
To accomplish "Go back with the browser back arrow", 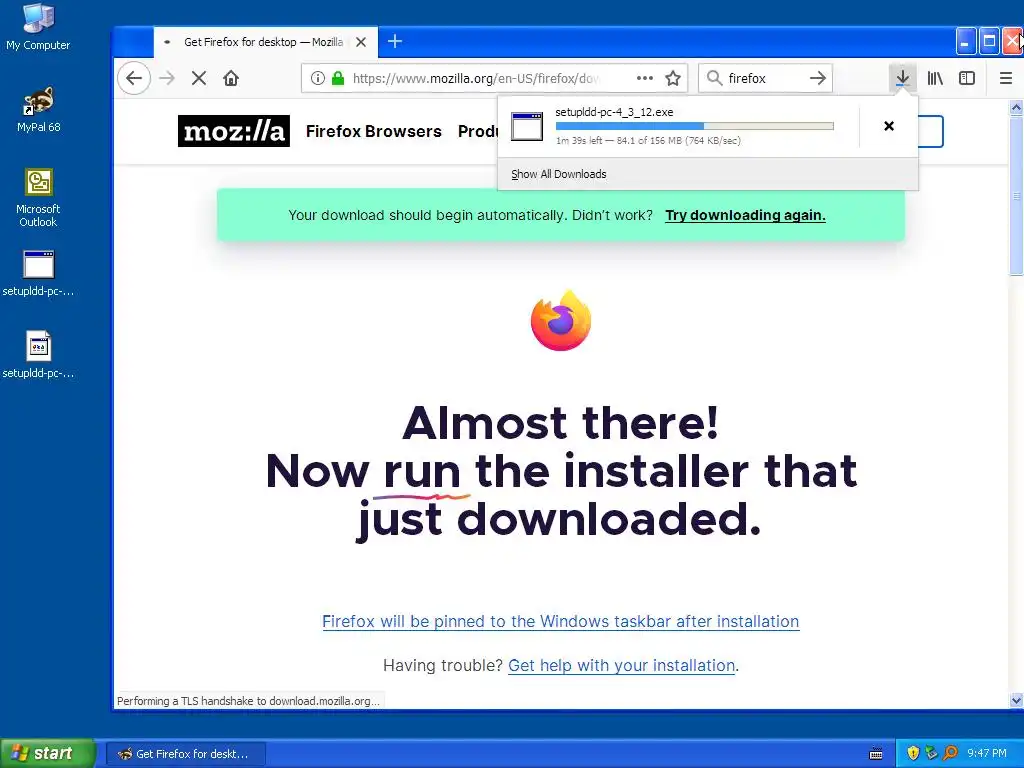I will click(x=134, y=78).
